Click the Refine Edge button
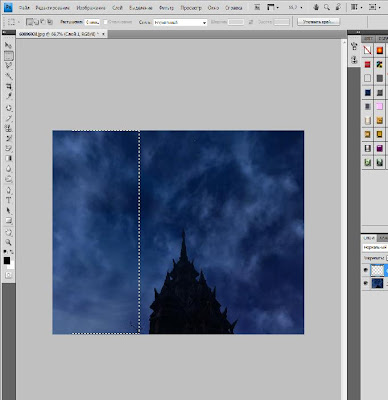The image size is (388, 400). click(x=318, y=22)
